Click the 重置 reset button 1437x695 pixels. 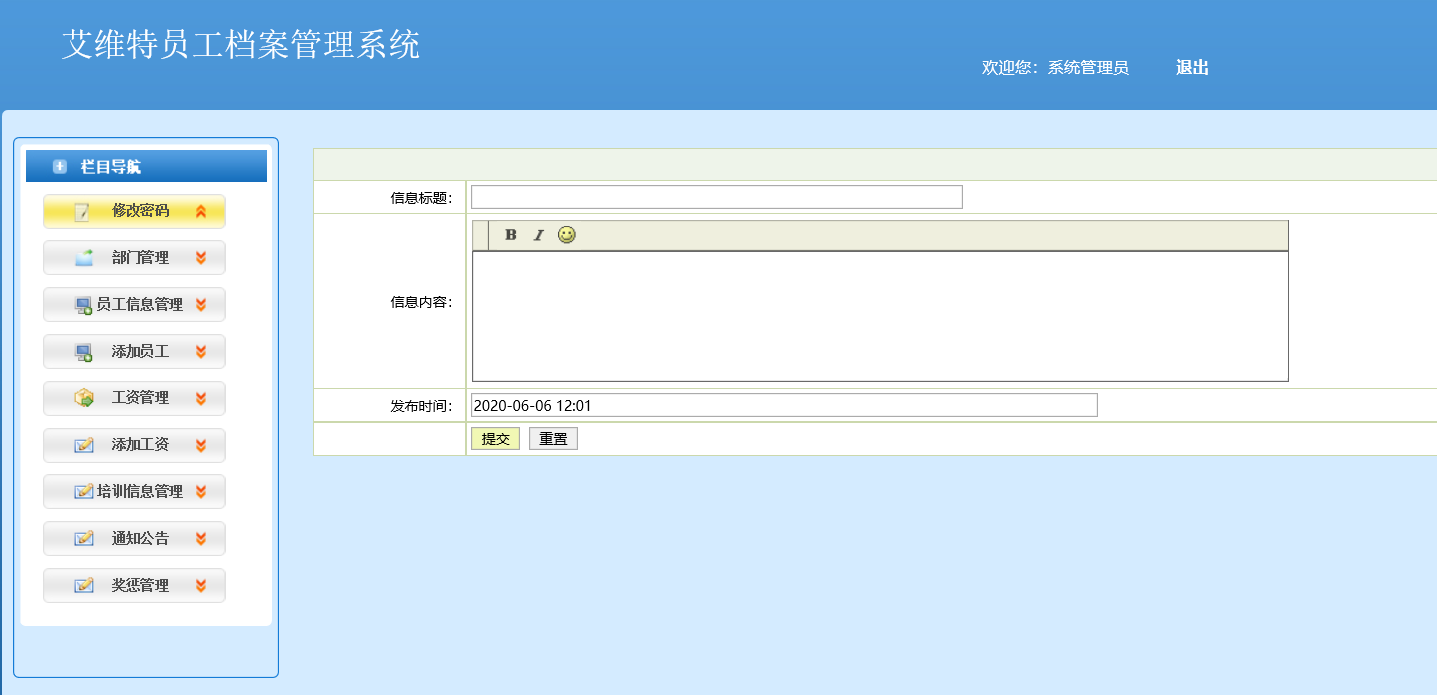click(553, 439)
